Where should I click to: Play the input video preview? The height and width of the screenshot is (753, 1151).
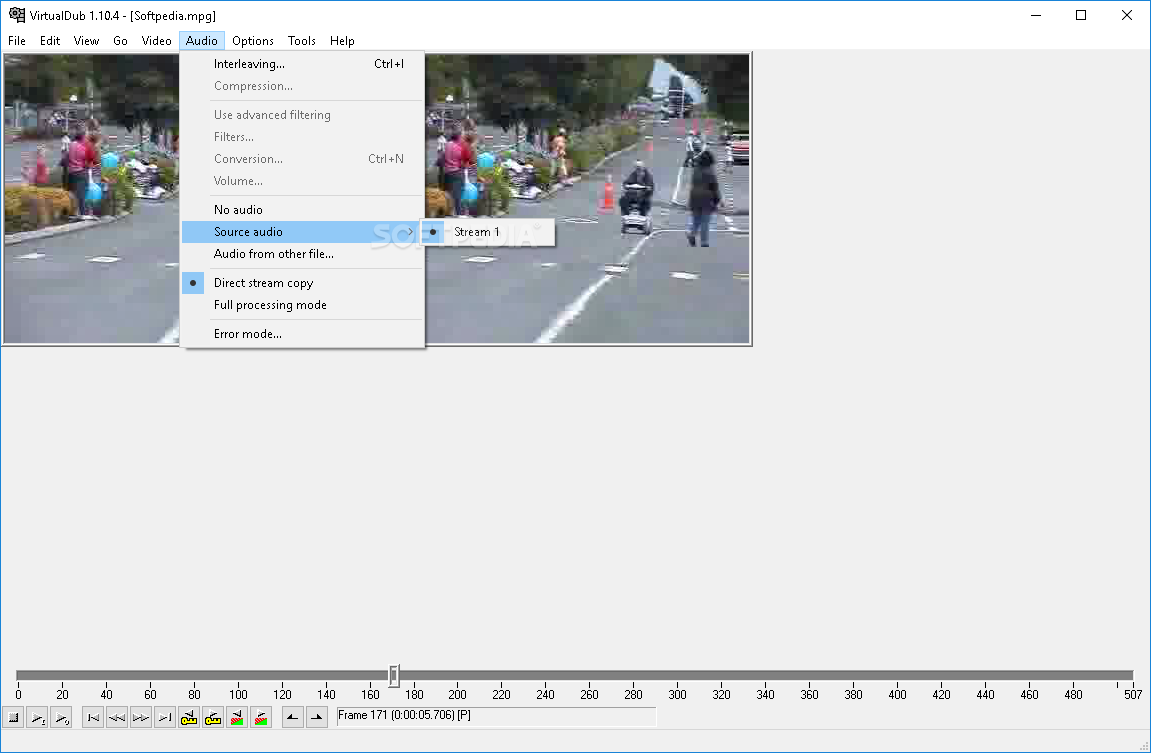[37, 717]
